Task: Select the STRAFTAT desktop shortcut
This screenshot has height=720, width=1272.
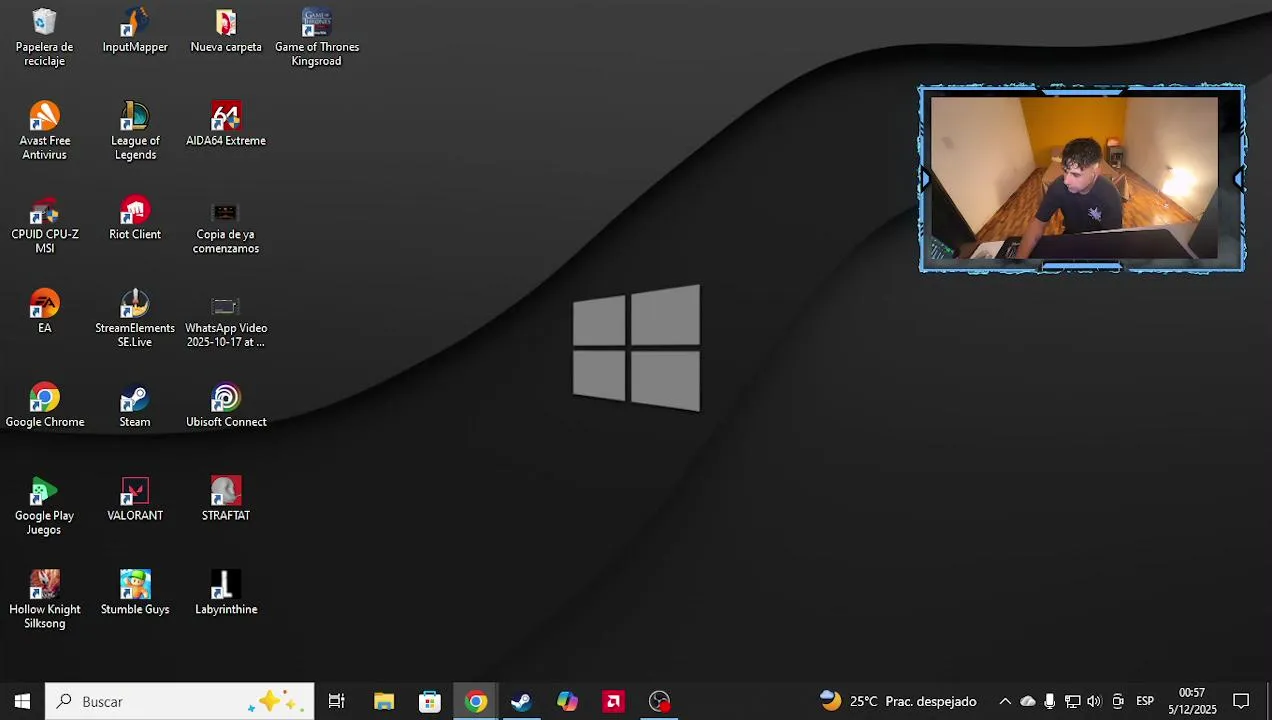Action: (226, 499)
